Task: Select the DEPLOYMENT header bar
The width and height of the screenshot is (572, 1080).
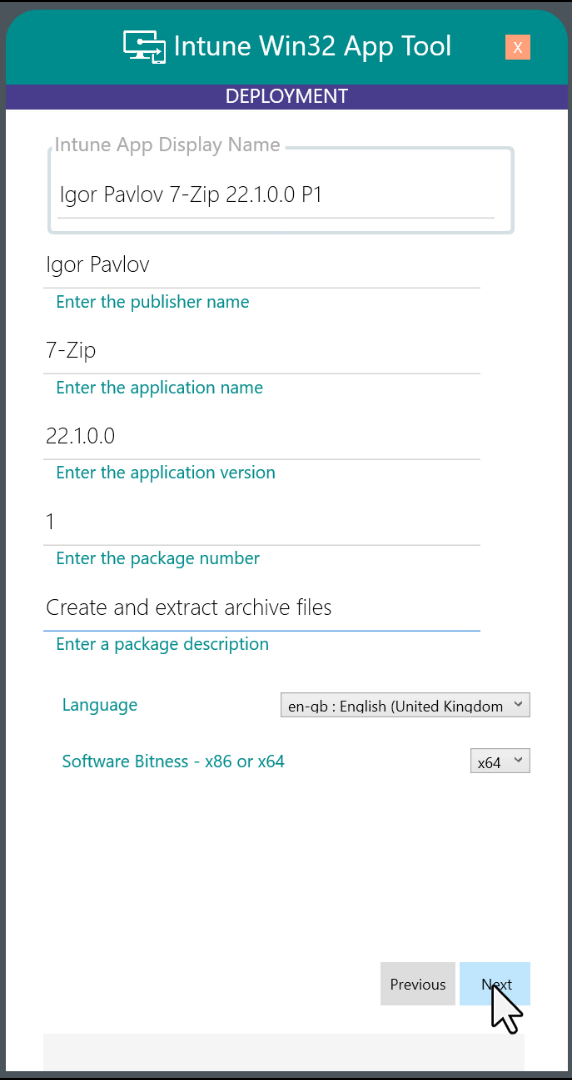Action: point(286,96)
